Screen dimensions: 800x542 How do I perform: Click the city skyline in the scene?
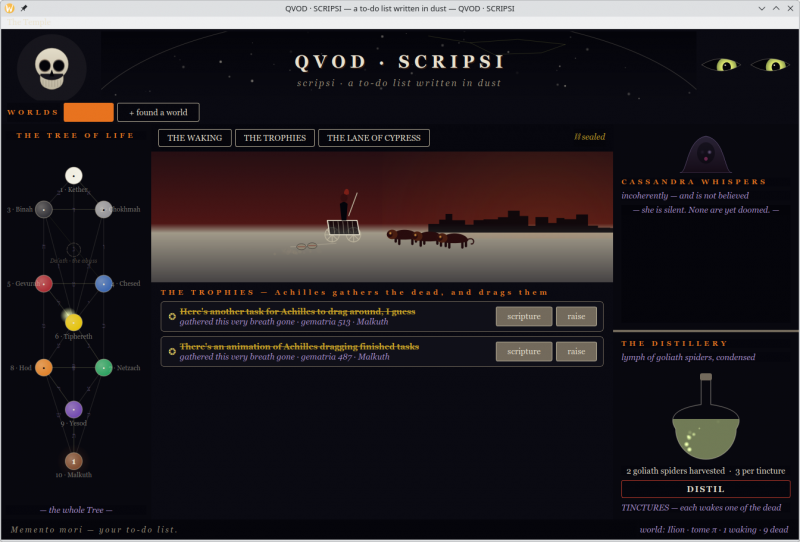pyautogui.click(x=519, y=222)
